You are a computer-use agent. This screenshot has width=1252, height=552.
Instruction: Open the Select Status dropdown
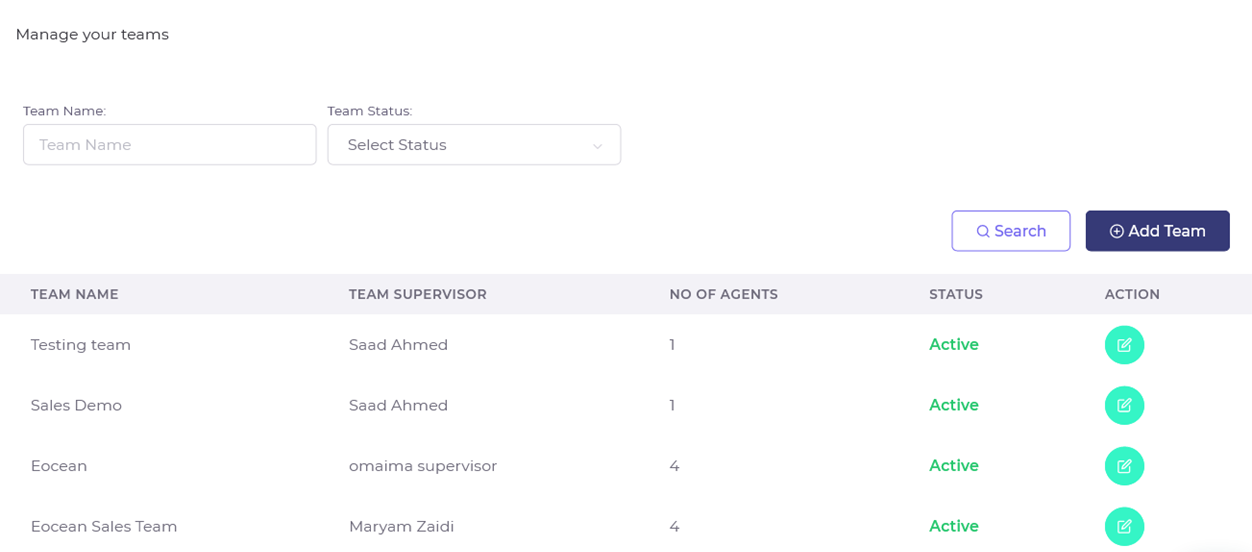pyautogui.click(x=473, y=145)
